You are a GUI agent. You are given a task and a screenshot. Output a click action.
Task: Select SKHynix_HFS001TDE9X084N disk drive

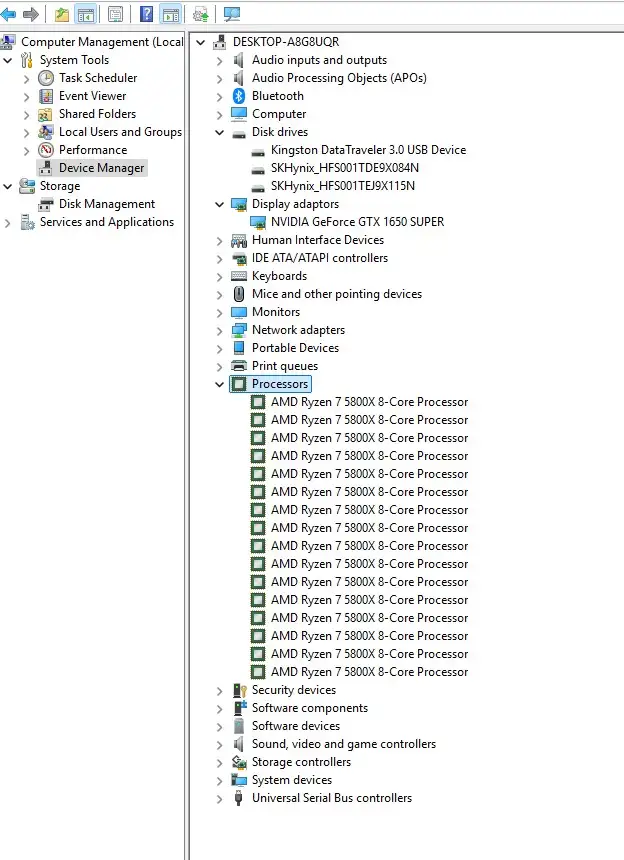coord(345,168)
